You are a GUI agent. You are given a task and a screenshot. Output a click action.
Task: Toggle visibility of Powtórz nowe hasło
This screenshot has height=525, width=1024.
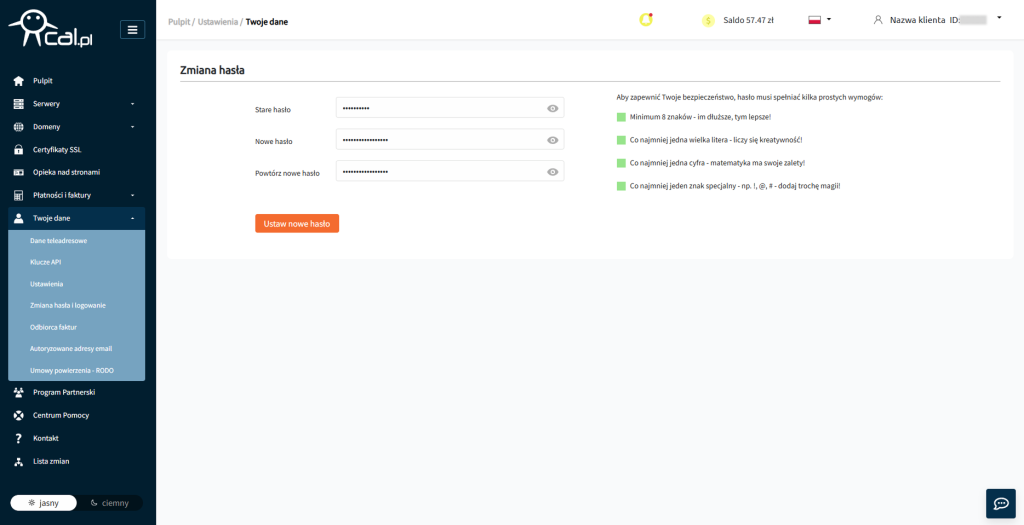tap(552, 172)
